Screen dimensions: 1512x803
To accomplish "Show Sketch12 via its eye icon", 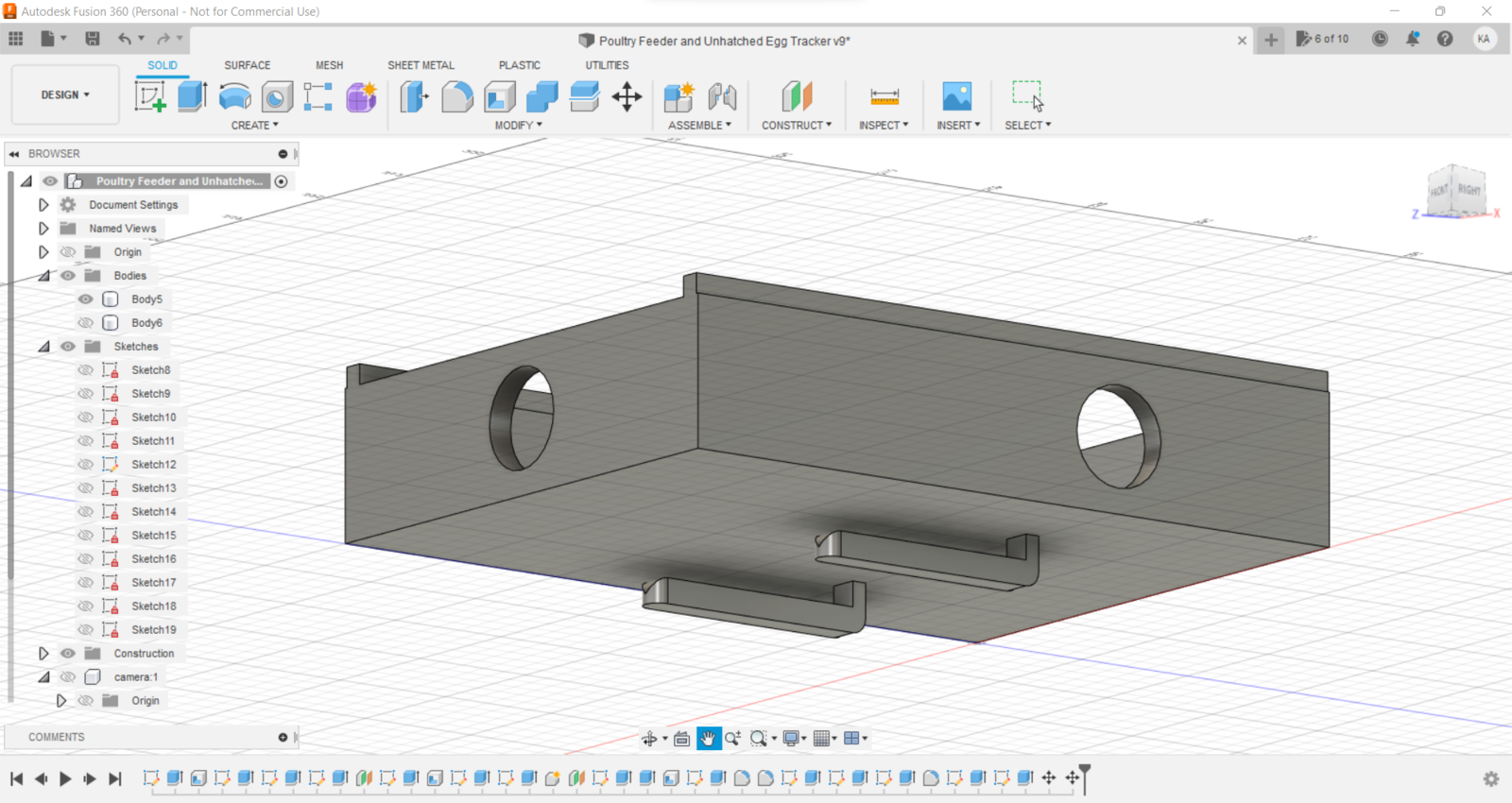I will (86, 465).
